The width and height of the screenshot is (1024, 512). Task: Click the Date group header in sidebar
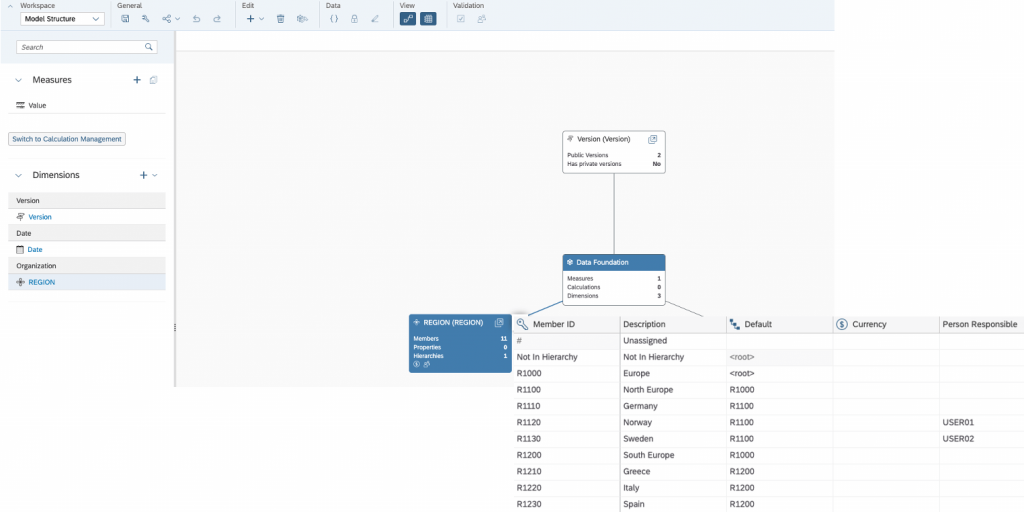coord(87,233)
